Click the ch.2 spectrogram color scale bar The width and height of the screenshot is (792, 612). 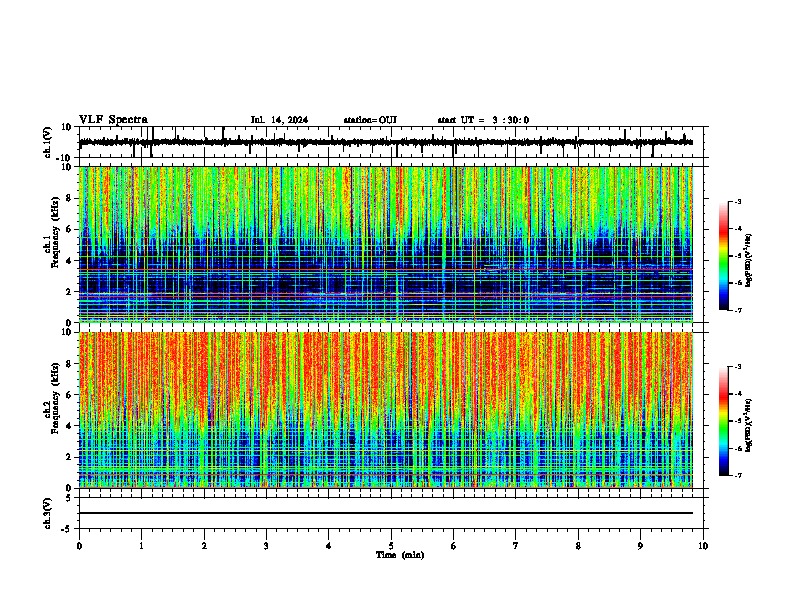(723, 421)
